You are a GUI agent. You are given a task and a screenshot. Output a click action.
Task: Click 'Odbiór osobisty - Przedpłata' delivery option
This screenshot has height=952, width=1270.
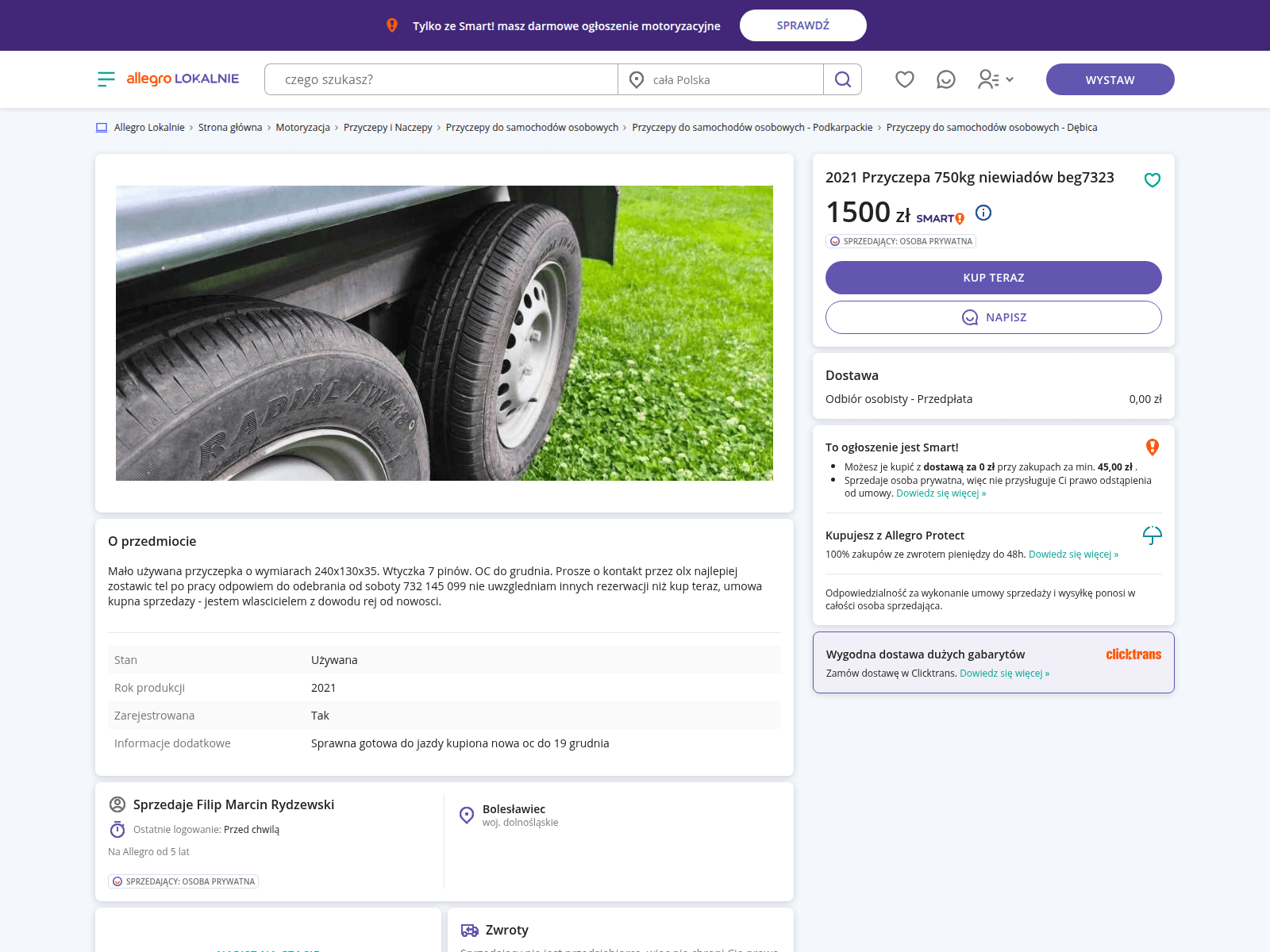coord(899,399)
